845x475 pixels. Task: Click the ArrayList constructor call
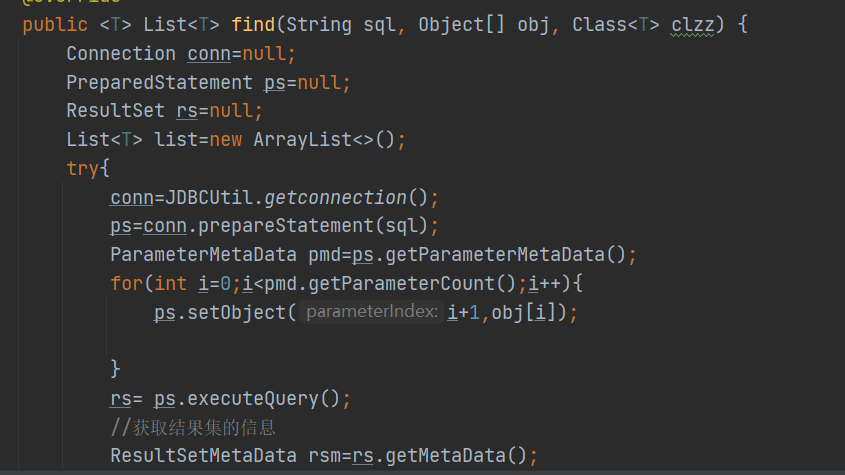(302, 139)
